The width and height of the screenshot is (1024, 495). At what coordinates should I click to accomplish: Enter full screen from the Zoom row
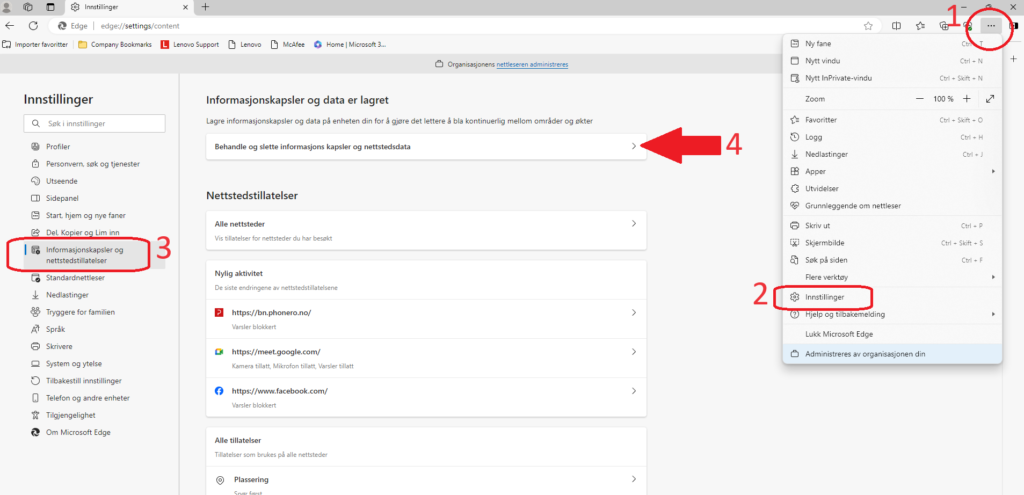click(990, 99)
